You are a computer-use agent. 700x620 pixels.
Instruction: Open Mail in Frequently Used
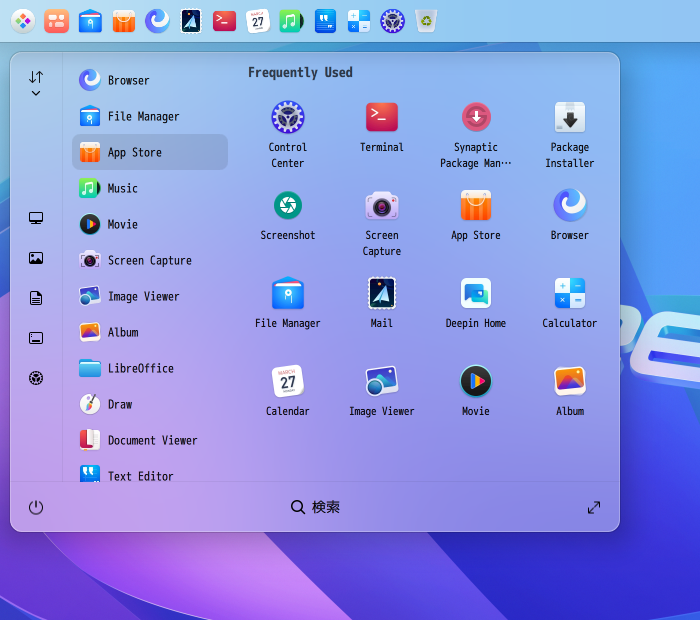click(382, 294)
